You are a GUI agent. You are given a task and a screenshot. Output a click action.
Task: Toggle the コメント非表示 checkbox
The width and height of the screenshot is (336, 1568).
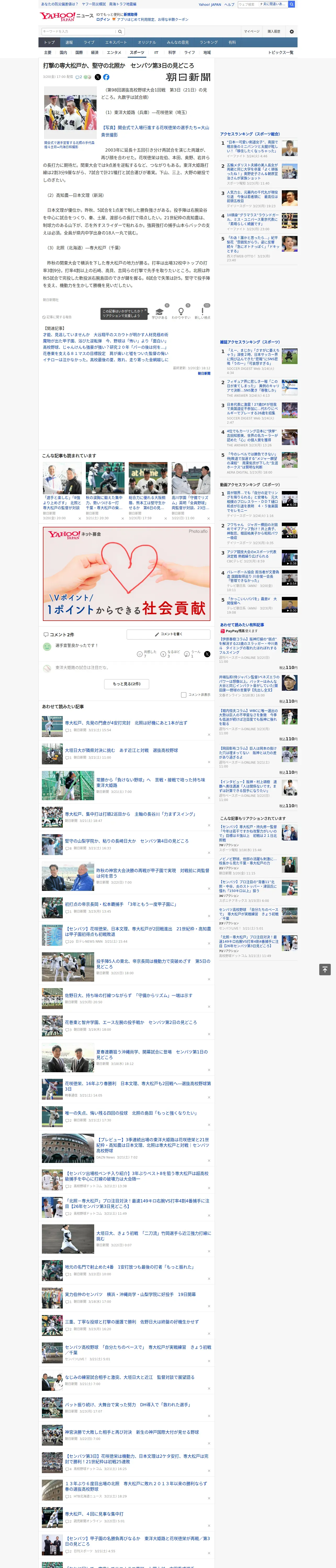pyautogui.click(x=183, y=695)
